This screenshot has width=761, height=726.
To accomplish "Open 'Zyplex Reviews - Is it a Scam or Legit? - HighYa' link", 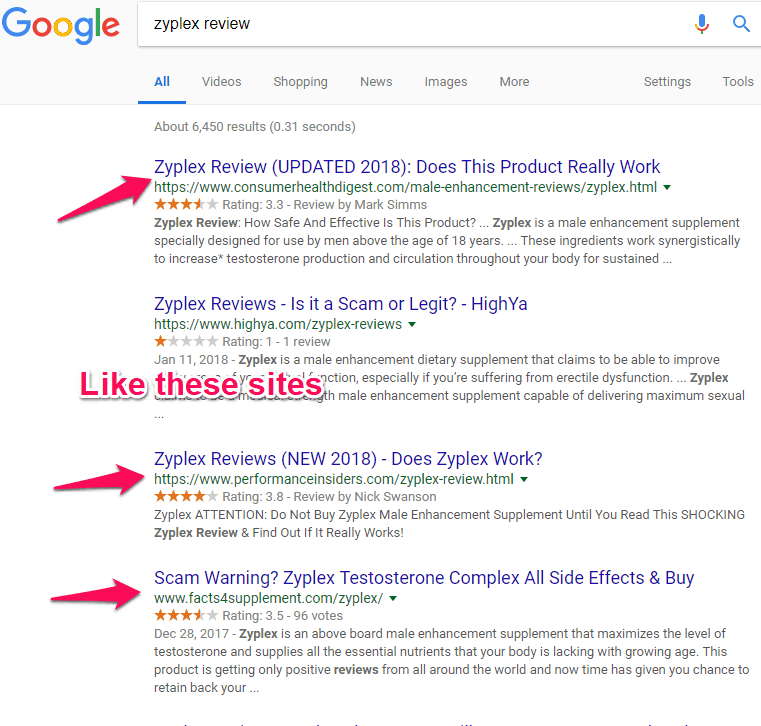I will tap(340, 303).
